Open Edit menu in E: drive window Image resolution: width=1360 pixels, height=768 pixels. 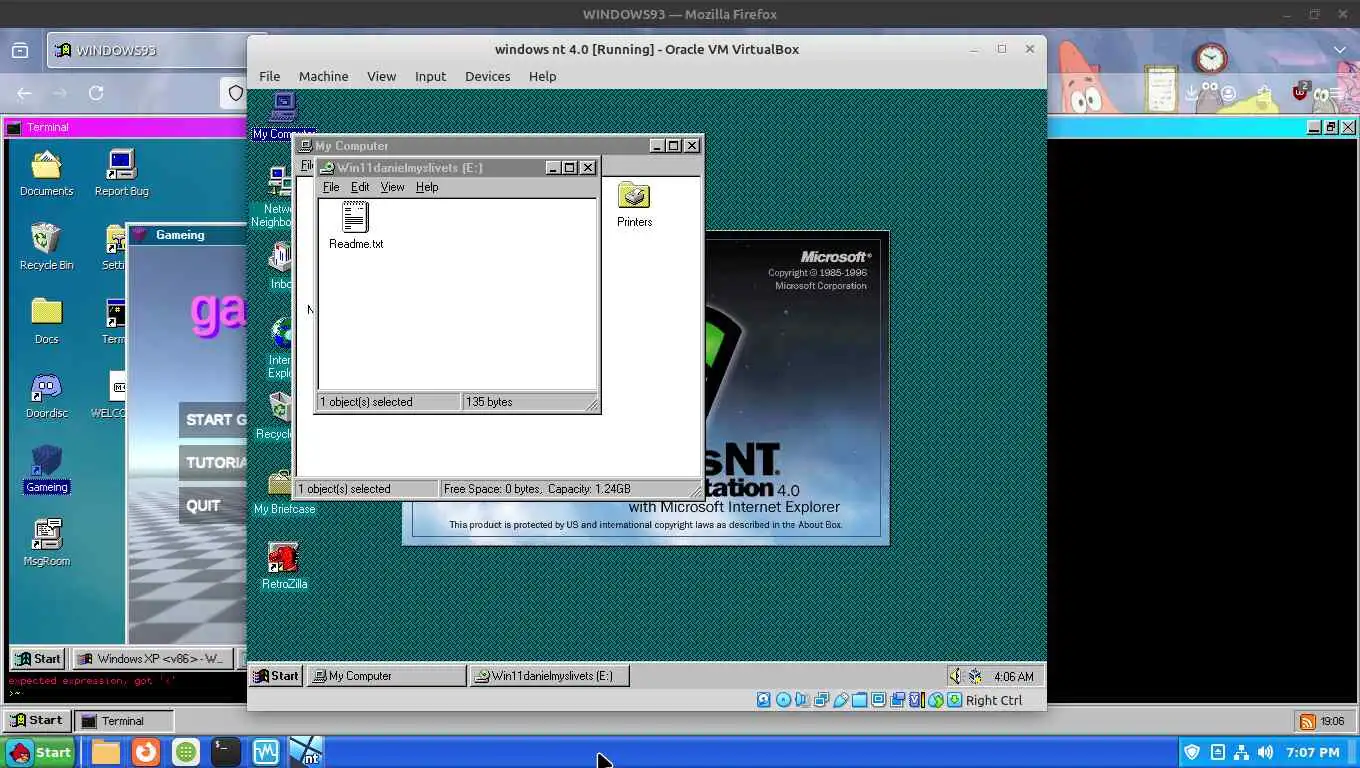(360, 187)
